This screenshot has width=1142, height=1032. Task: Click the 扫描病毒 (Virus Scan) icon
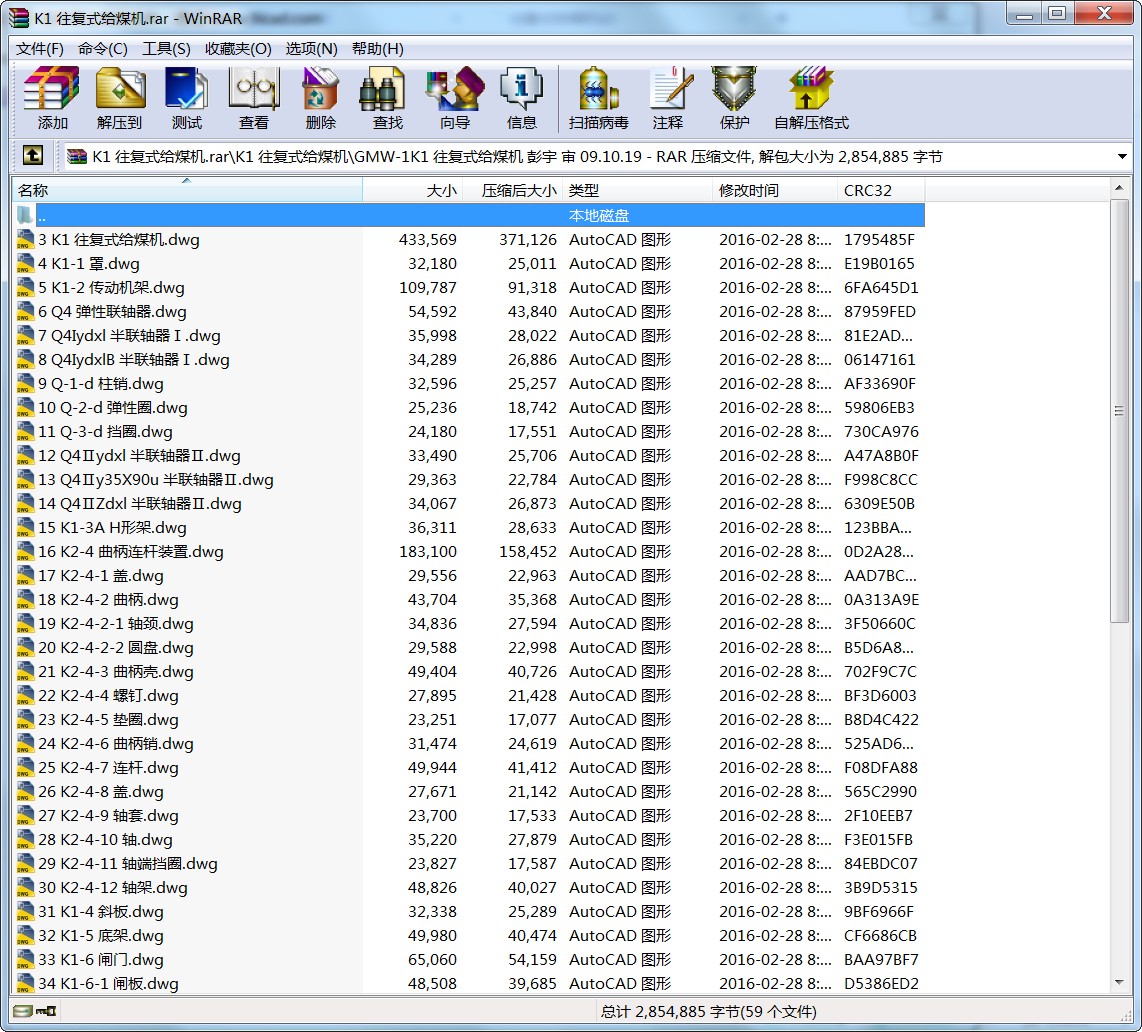(x=598, y=99)
